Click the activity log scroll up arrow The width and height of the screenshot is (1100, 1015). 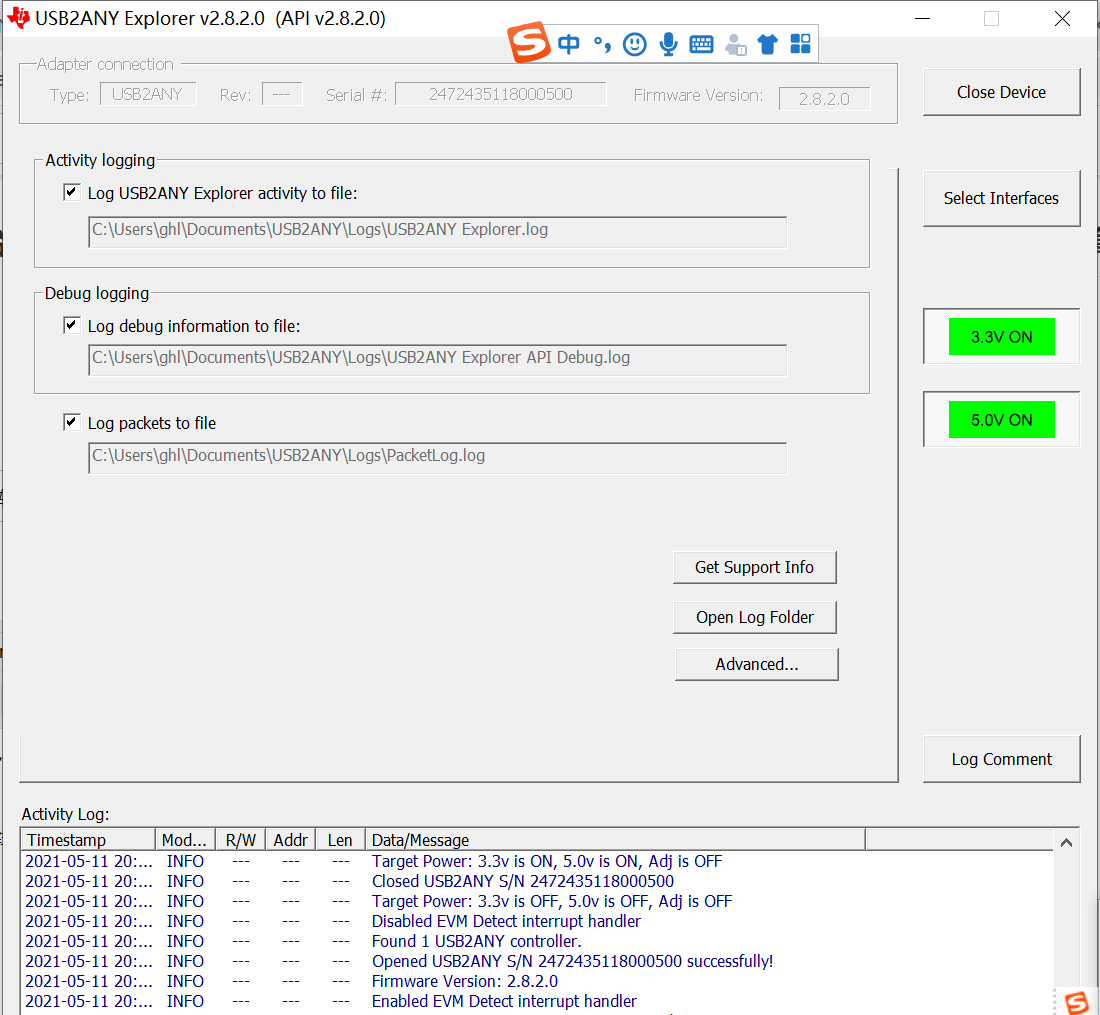(1066, 842)
